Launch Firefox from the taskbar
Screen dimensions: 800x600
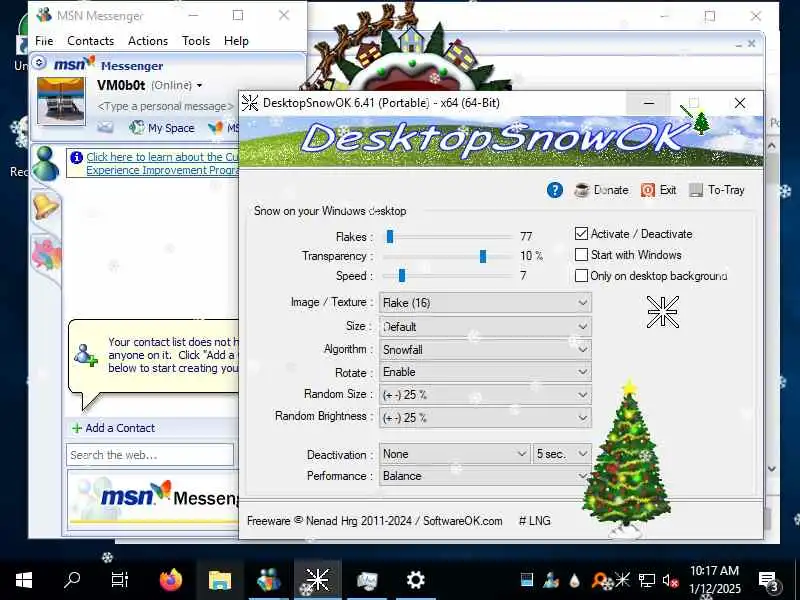[x=170, y=580]
